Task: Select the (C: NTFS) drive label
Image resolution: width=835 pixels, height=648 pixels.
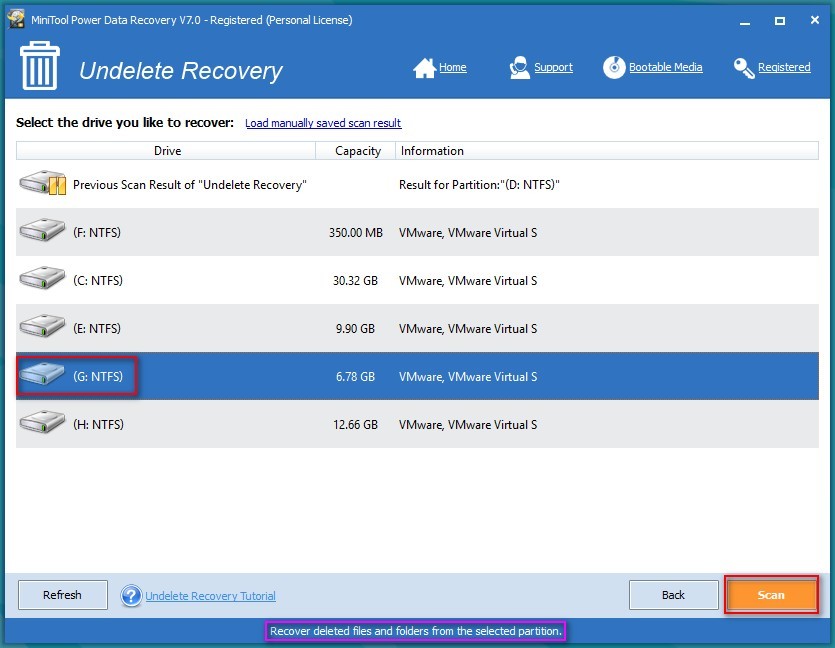Action: (98, 281)
